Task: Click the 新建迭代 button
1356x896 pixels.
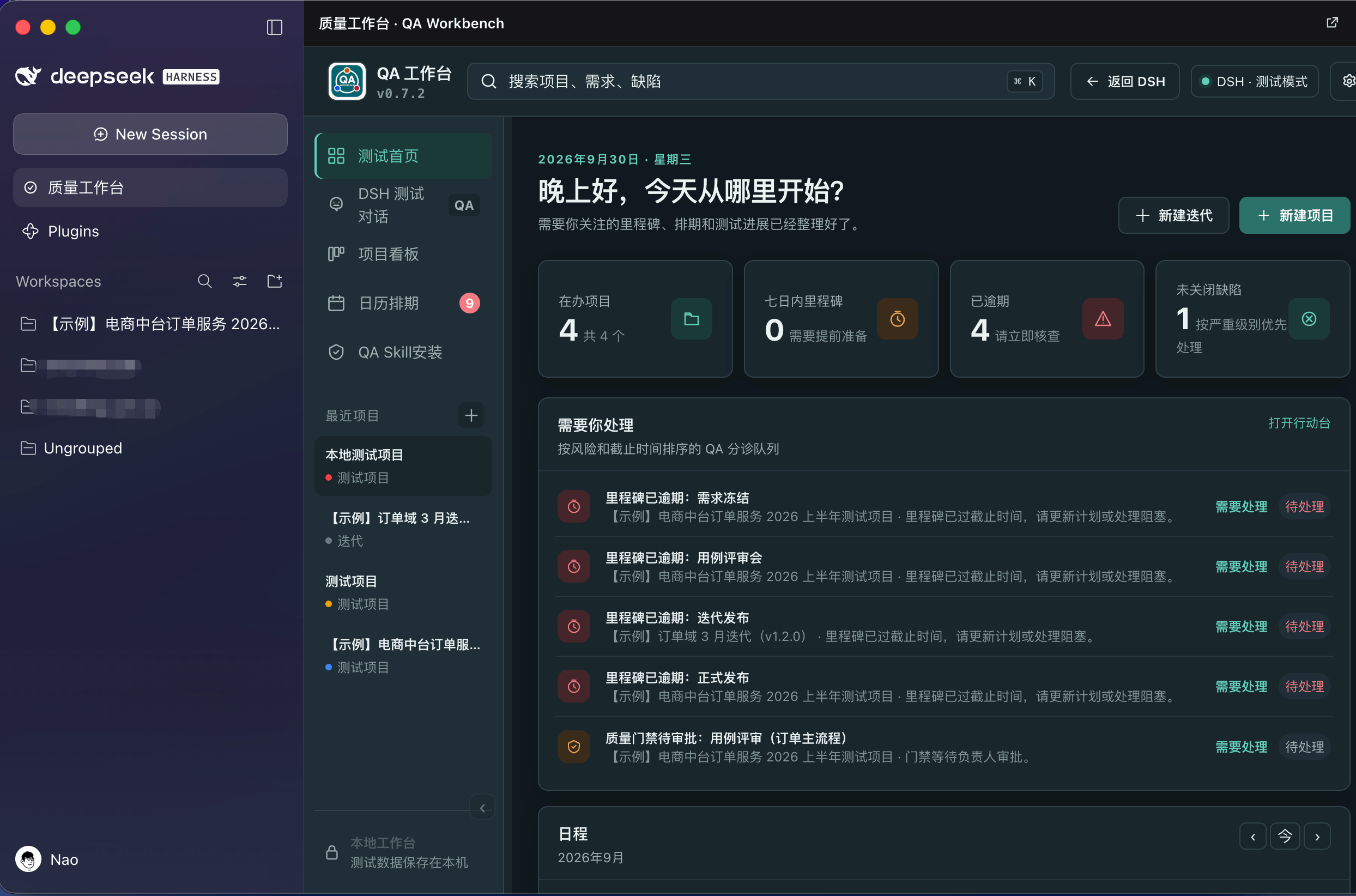Action: pyautogui.click(x=1174, y=215)
